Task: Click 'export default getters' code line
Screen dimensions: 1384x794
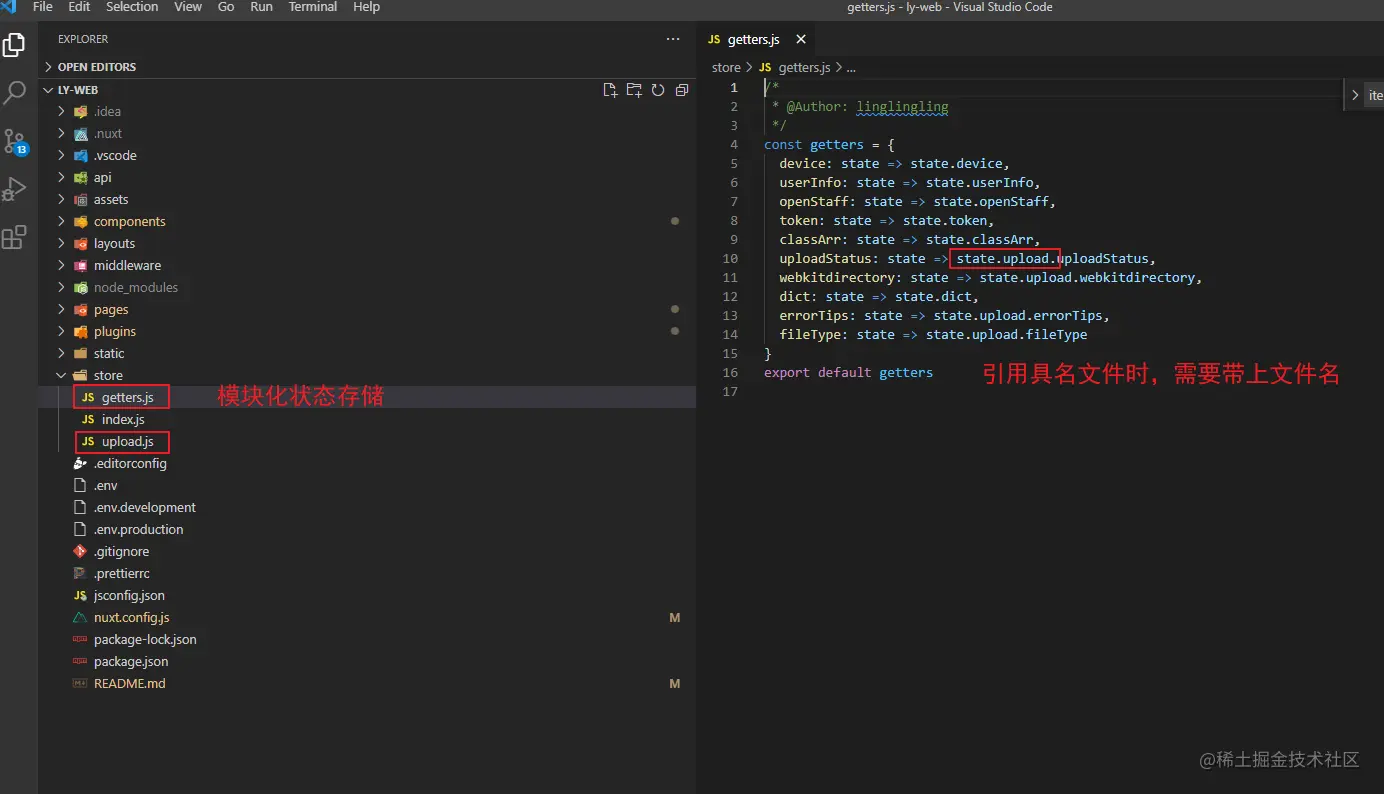Action: 848,373
